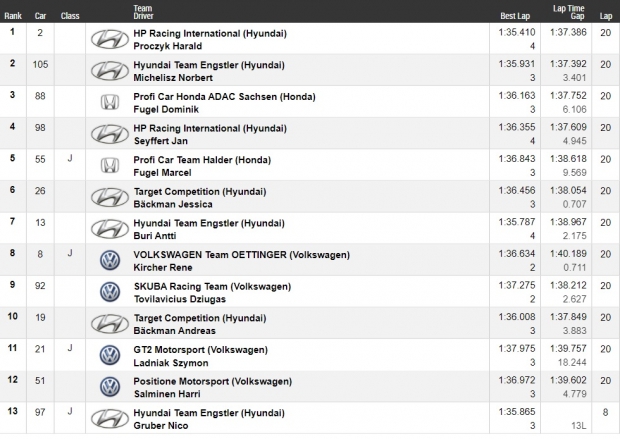Click Honda logo next to Fugel Marcel
The width and height of the screenshot is (620, 439).
click(x=109, y=166)
